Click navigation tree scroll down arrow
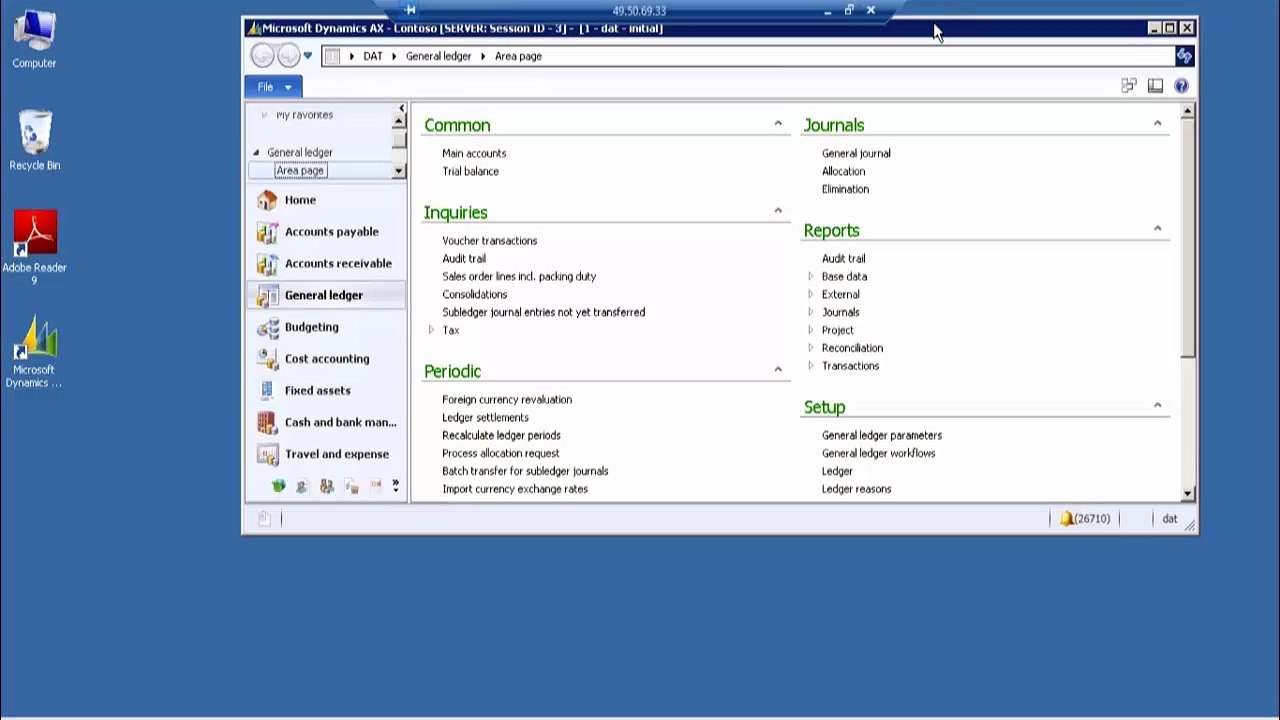Screen dimensions: 1280x720 click(x=399, y=171)
